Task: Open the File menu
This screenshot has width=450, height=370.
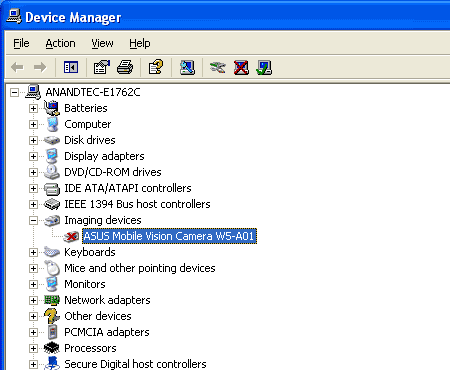Action: 21,43
